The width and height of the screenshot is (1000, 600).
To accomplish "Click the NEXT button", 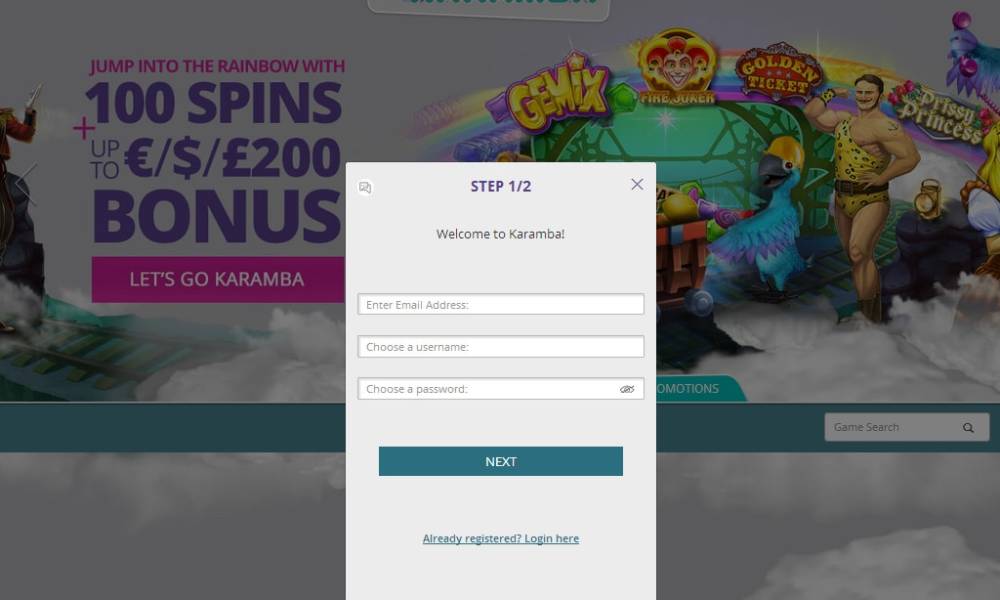I will [501, 461].
